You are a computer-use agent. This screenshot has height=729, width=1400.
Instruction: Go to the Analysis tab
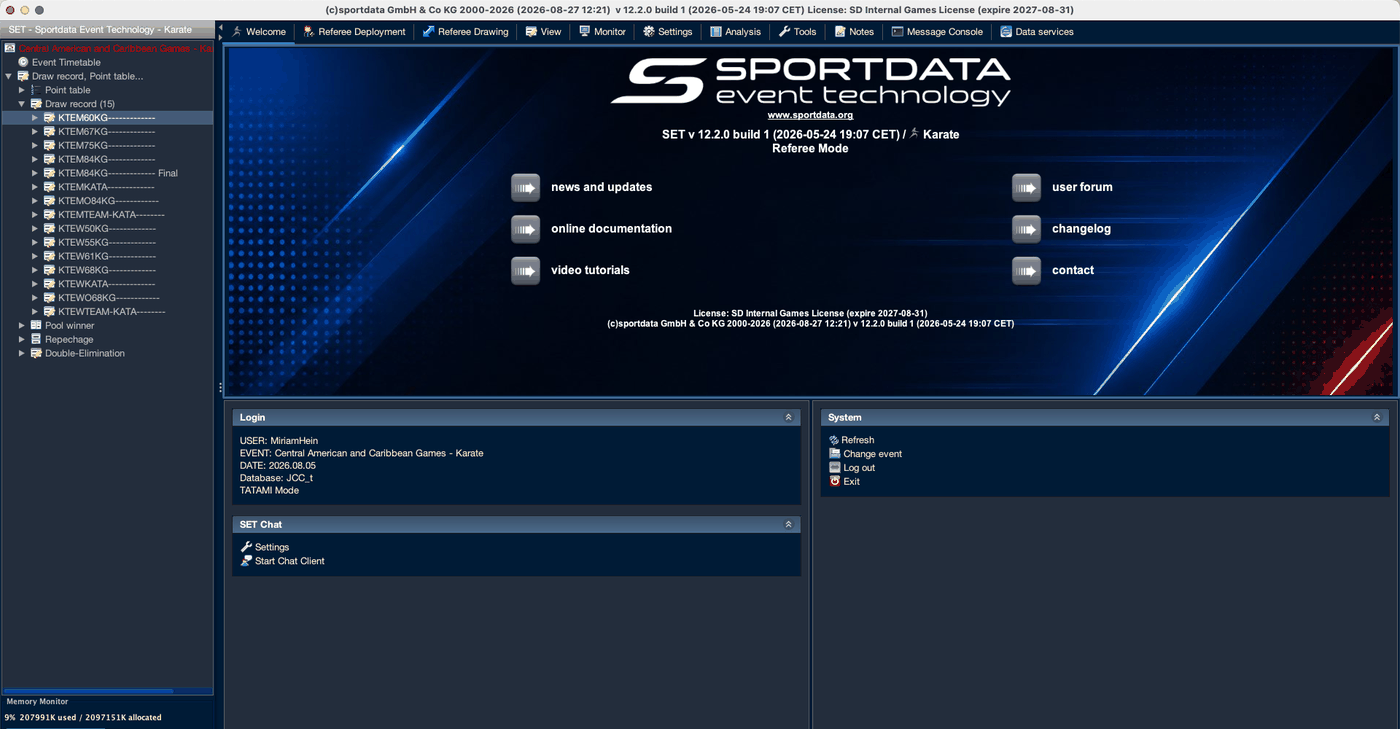[x=735, y=32]
